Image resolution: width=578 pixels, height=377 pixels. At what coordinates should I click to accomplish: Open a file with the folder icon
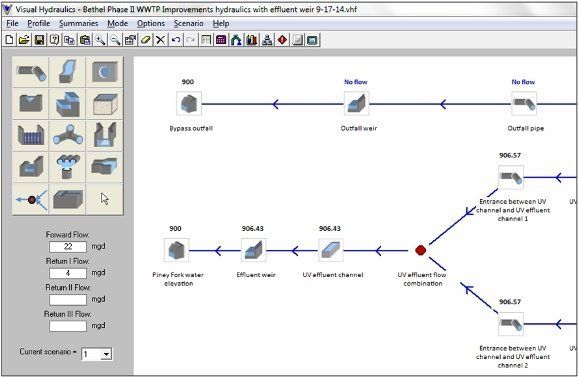tap(24, 40)
